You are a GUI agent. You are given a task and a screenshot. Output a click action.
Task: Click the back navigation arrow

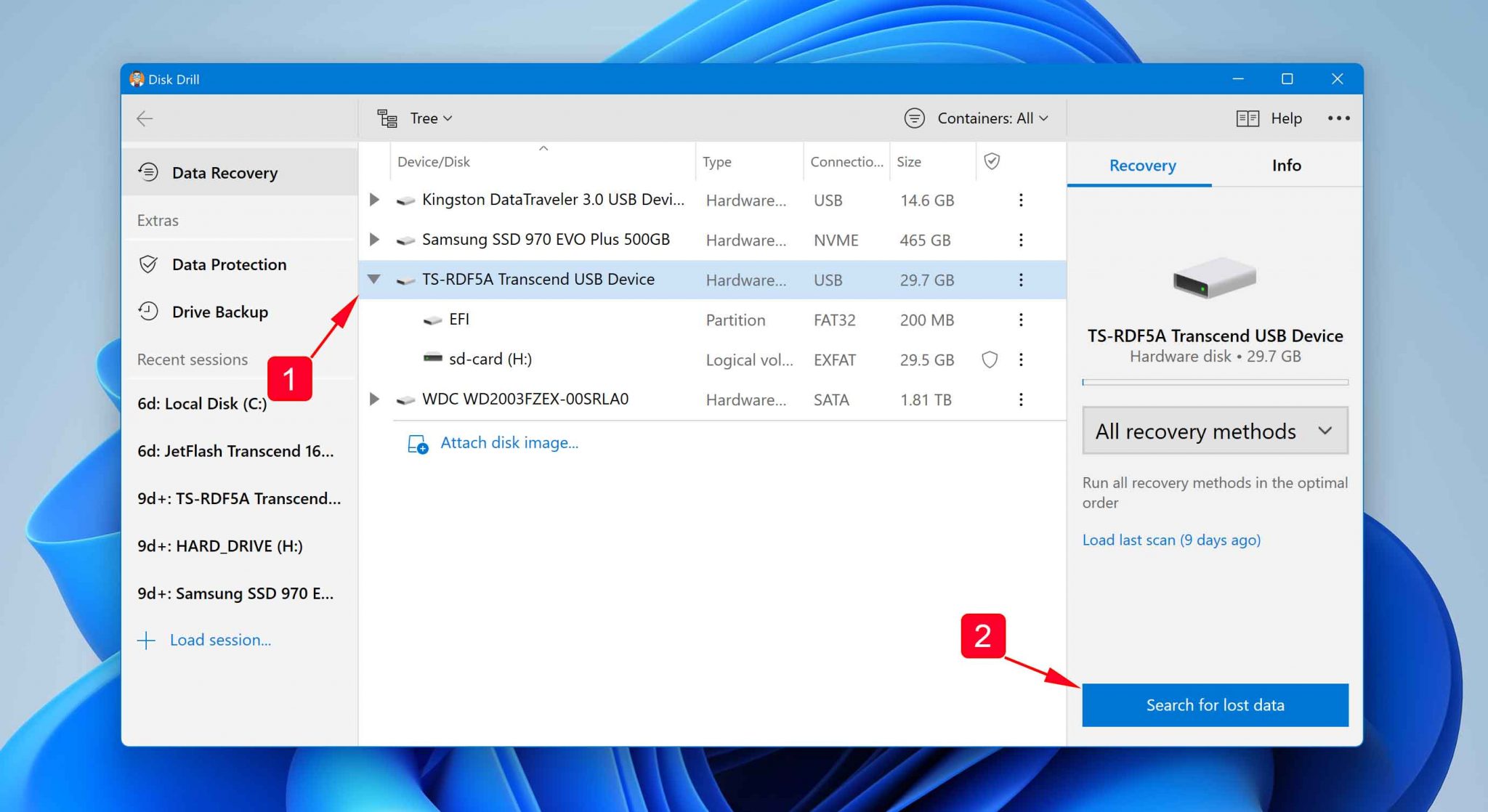click(x=145, y=118)
